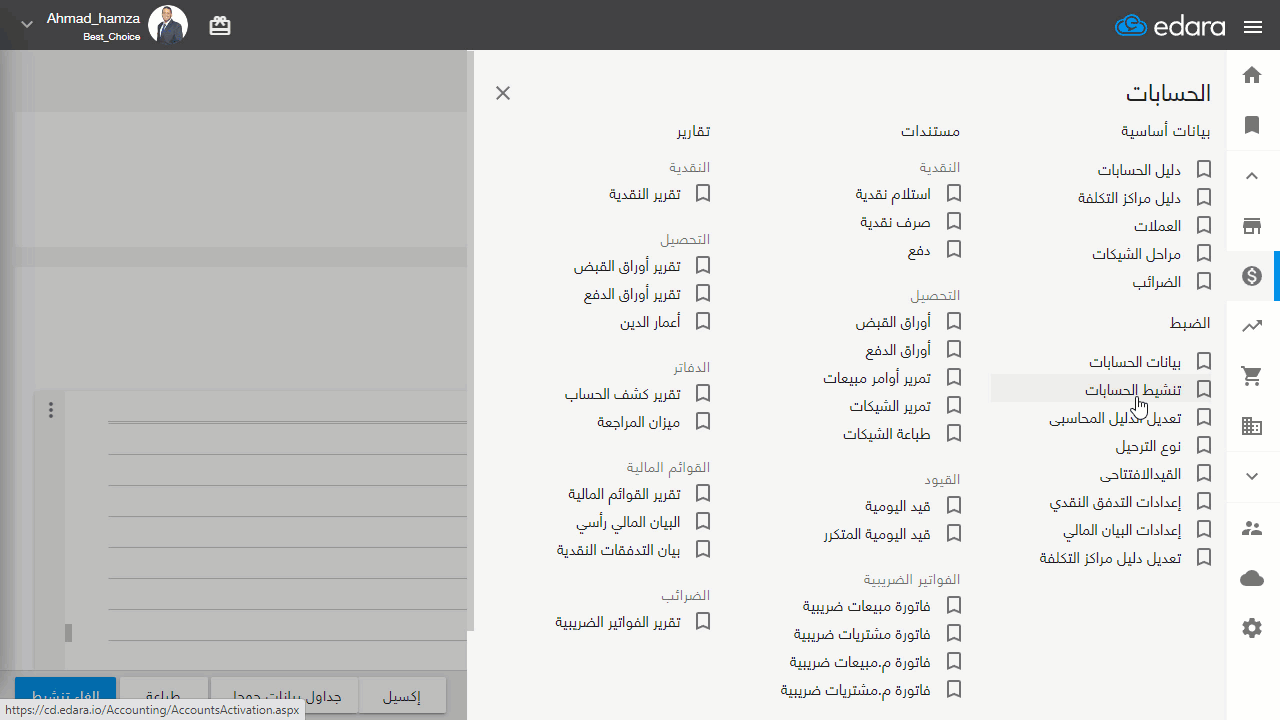Open the cloud icon in sidebar

(x=1252, y=578)
